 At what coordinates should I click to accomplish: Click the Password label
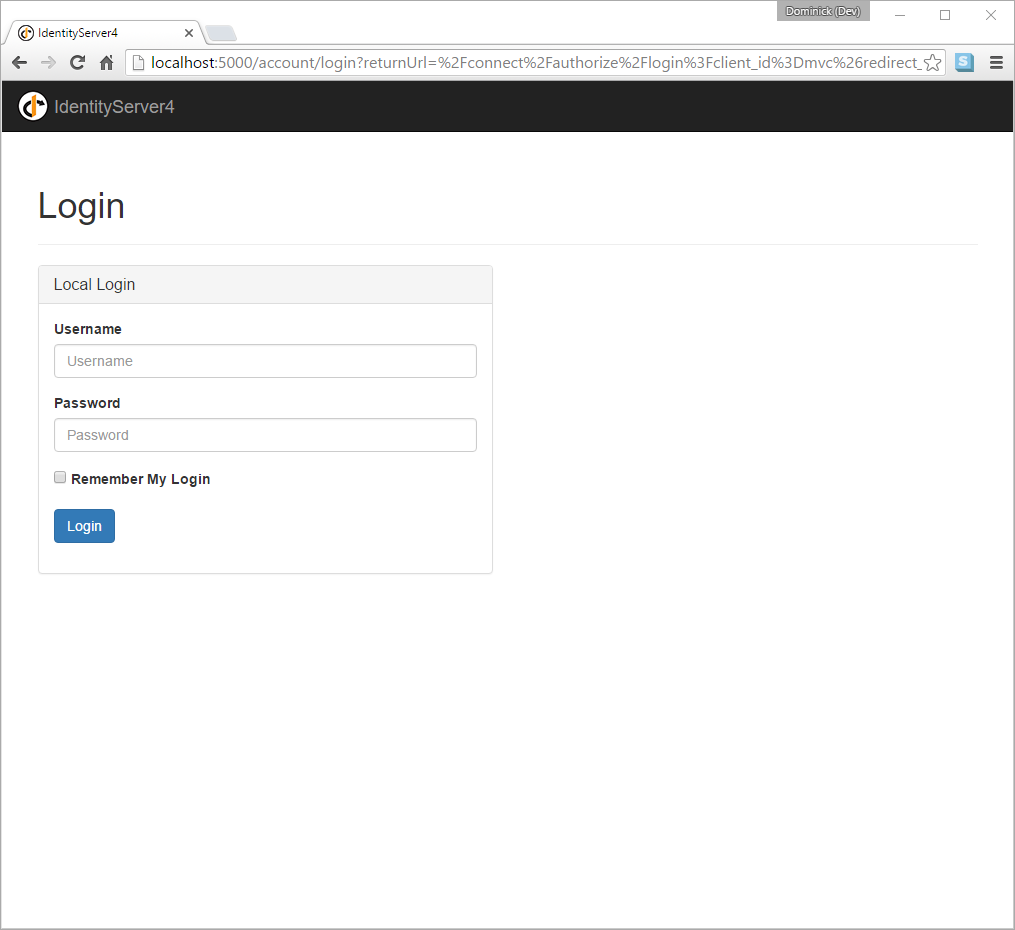87,403
